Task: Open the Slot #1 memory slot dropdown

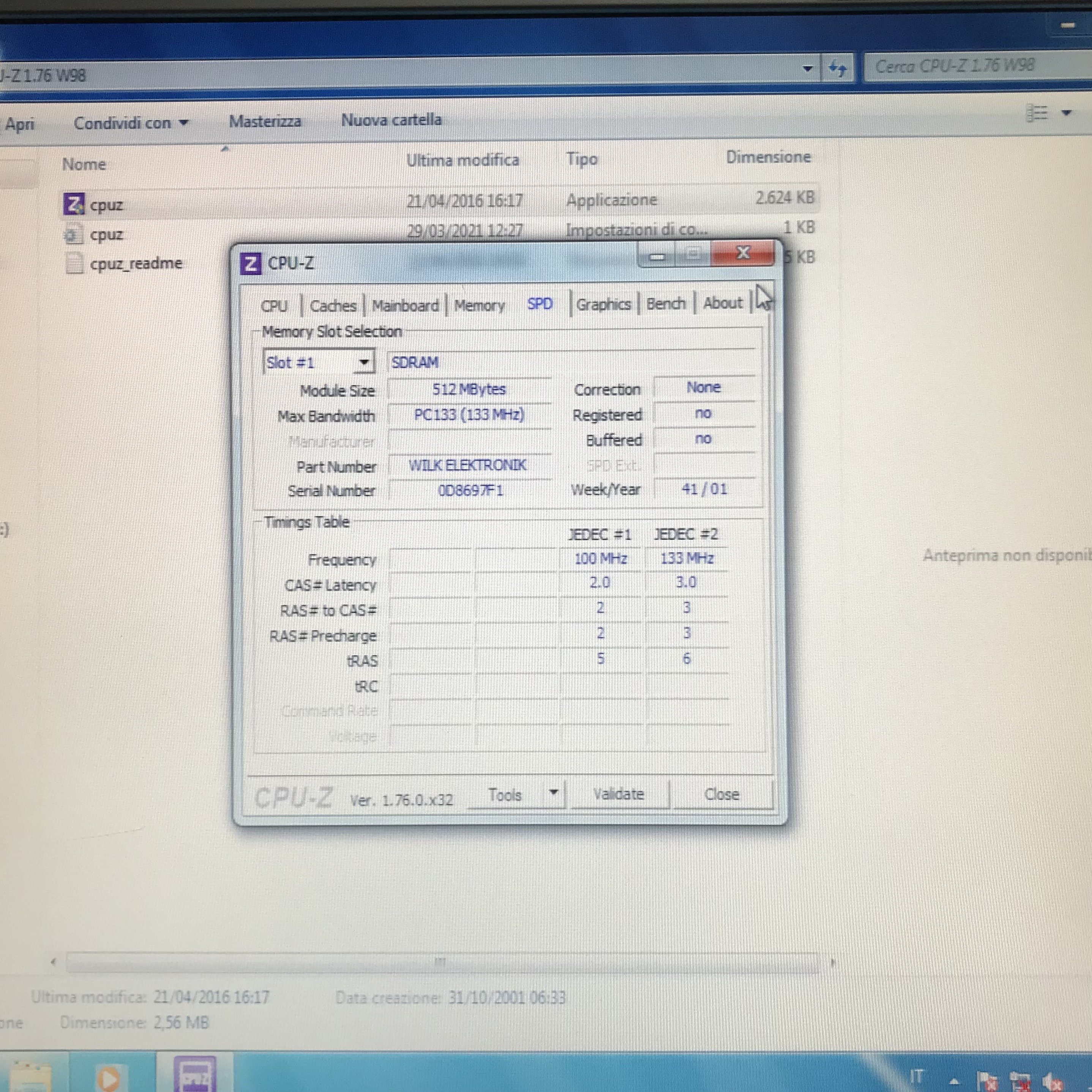Action: click(x=365, y=362)
